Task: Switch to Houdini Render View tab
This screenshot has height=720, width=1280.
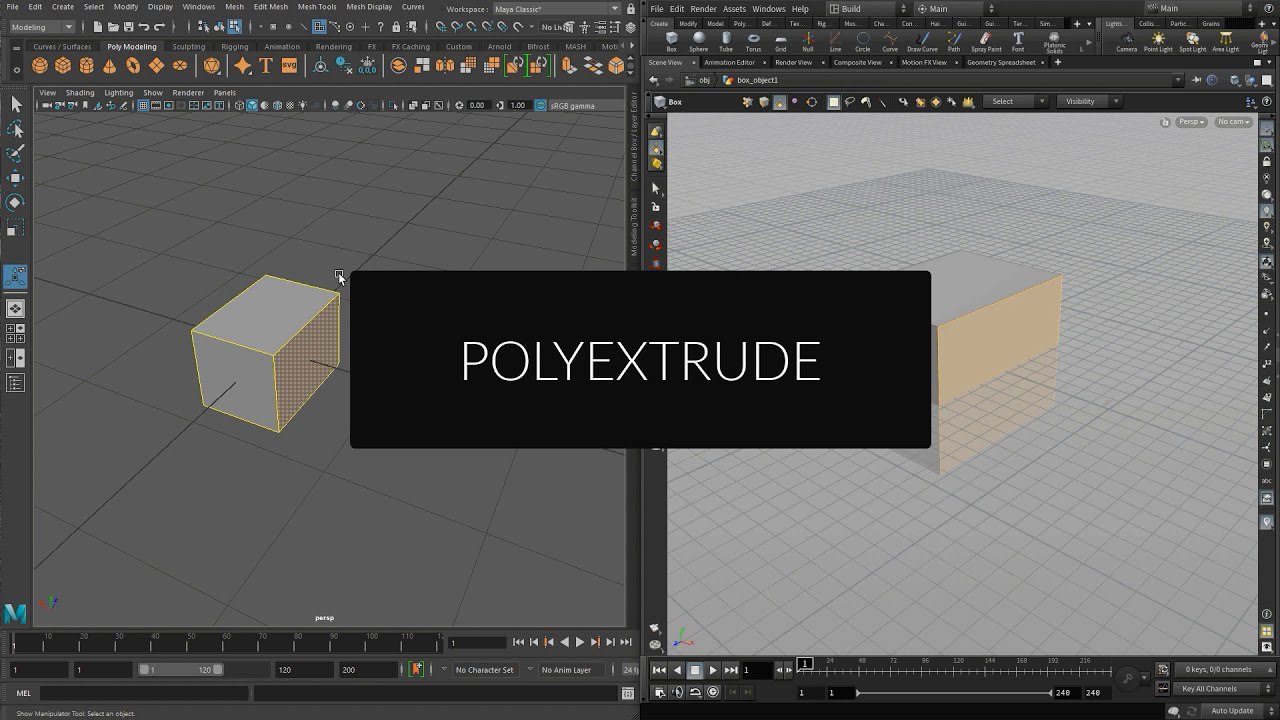Action: [792, 62]
